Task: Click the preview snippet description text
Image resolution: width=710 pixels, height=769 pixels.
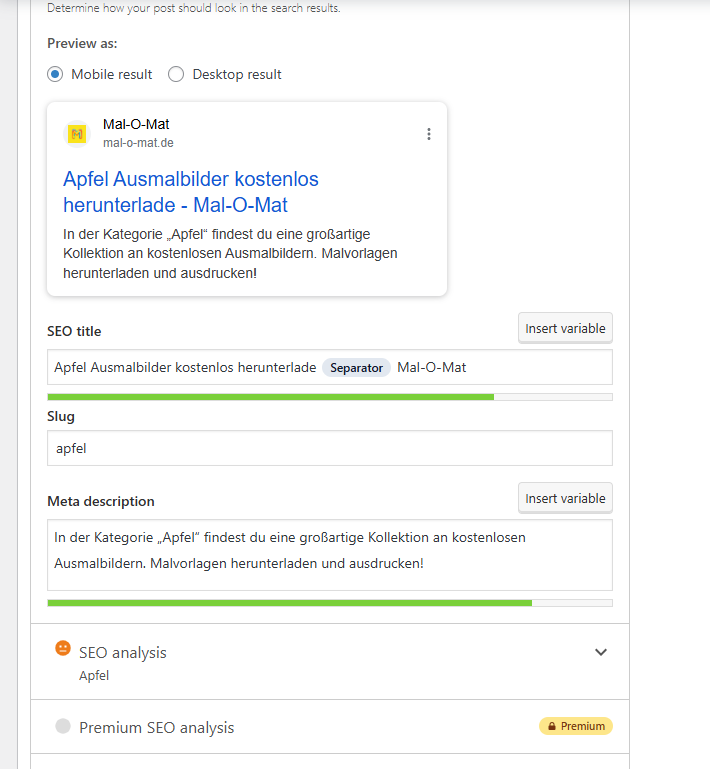Action: pos(230,253)
